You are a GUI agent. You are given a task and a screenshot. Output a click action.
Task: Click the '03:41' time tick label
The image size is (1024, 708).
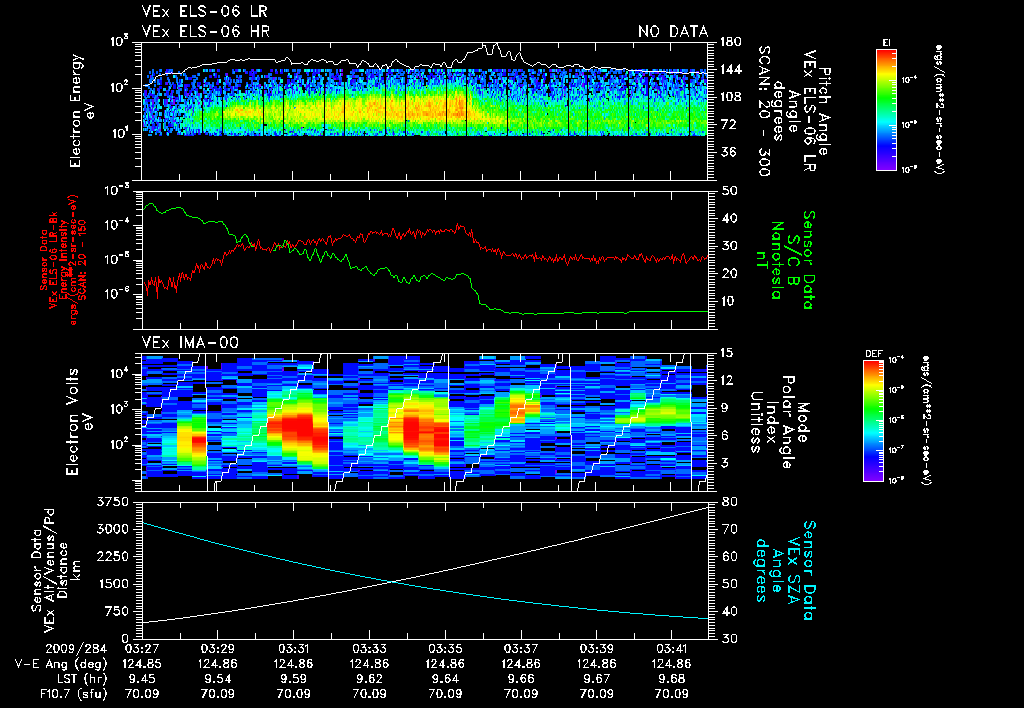click(672, 649)
